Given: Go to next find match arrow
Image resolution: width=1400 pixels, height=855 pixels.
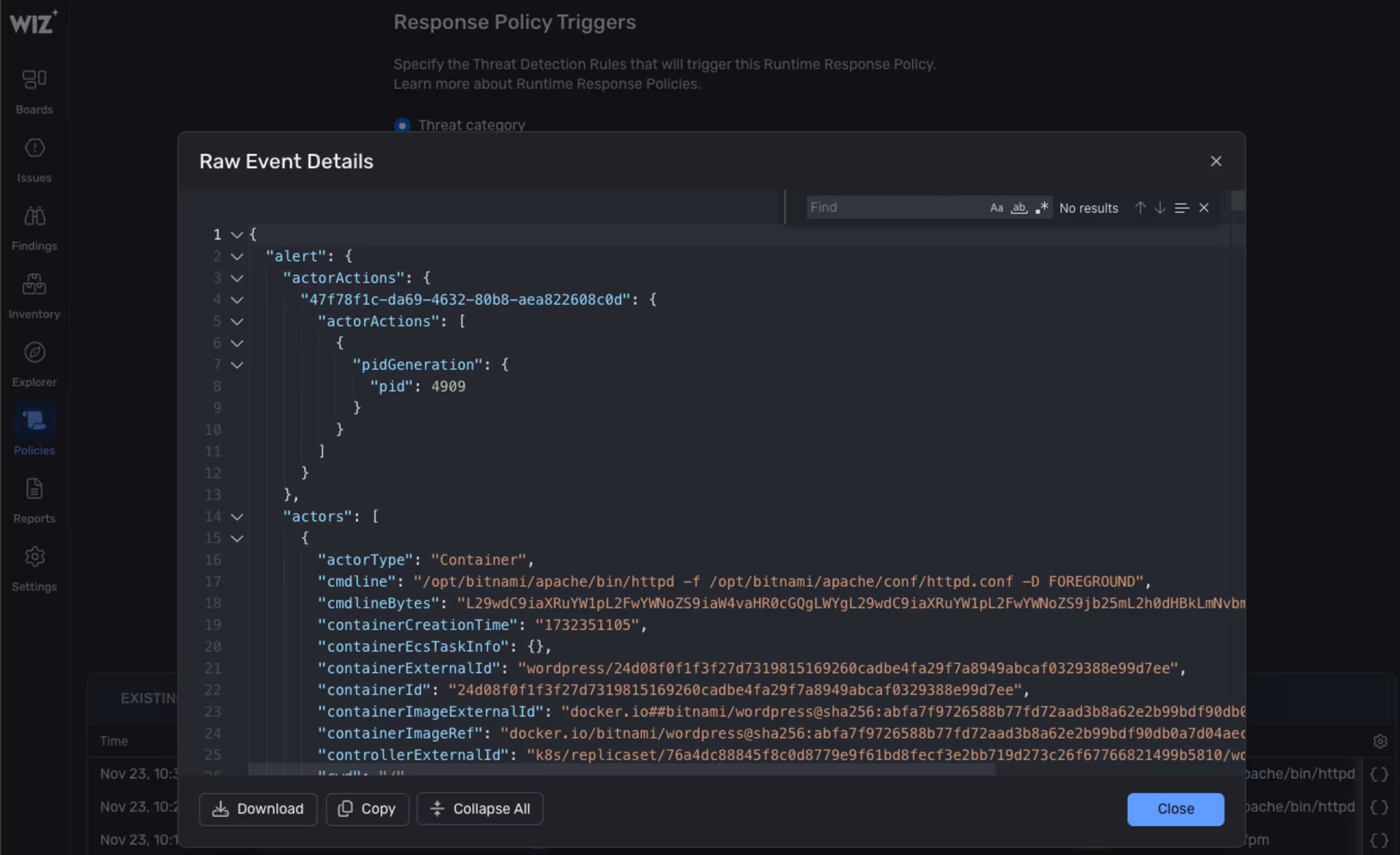Looking at the screenshot, I should click(1159, 208).
